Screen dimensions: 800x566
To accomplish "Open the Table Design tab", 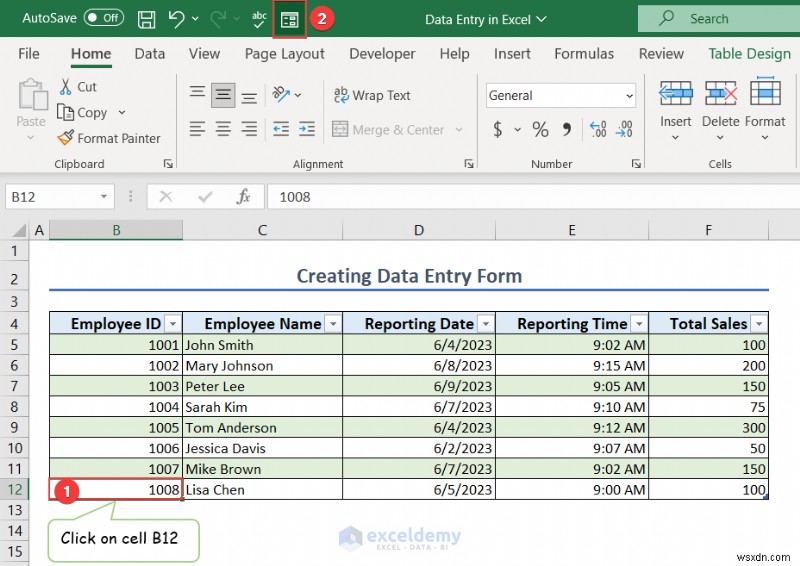I will point(749,54).
